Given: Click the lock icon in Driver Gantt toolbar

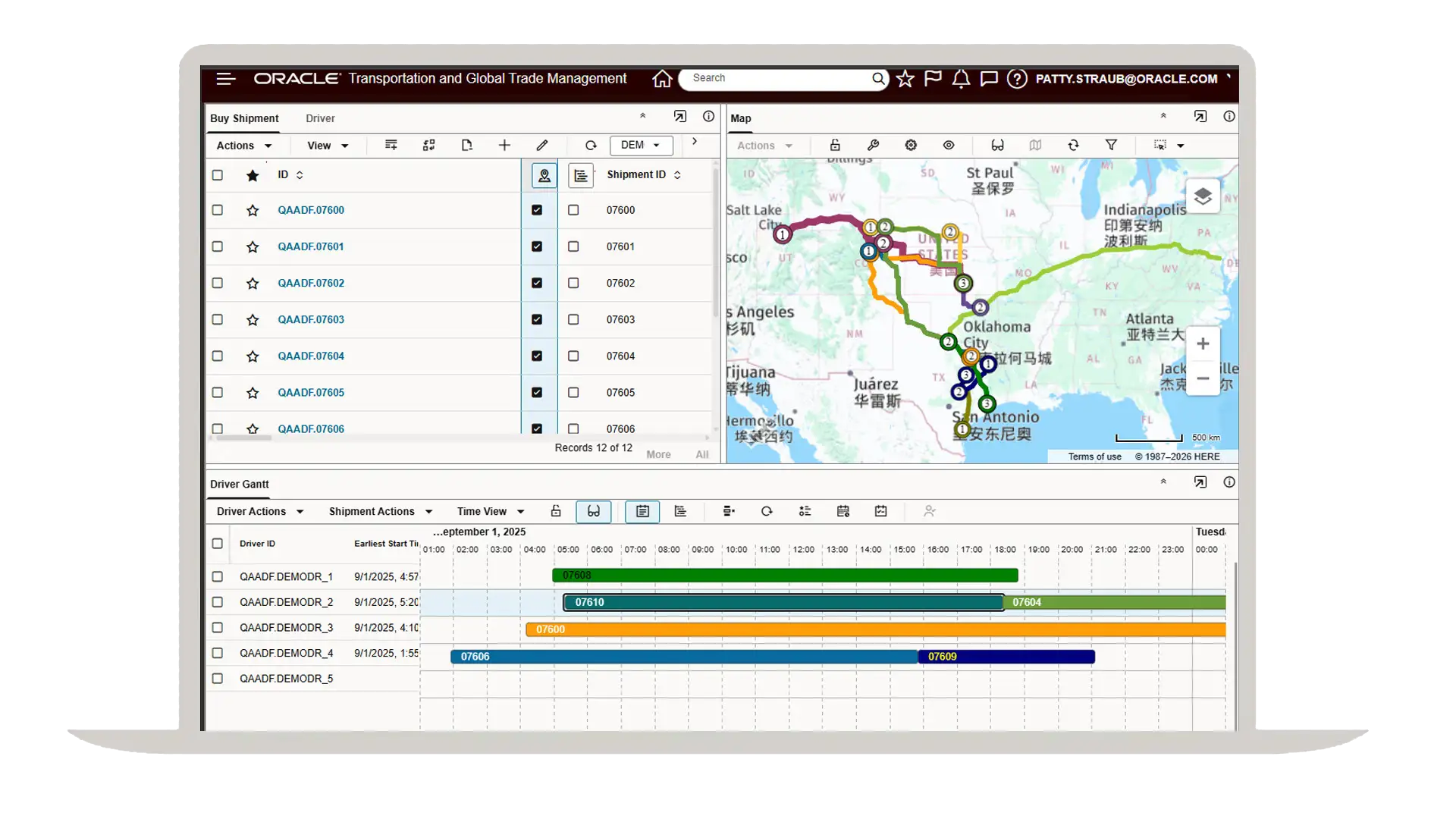Looking at the screenshot, I should (x=556, y=512).
